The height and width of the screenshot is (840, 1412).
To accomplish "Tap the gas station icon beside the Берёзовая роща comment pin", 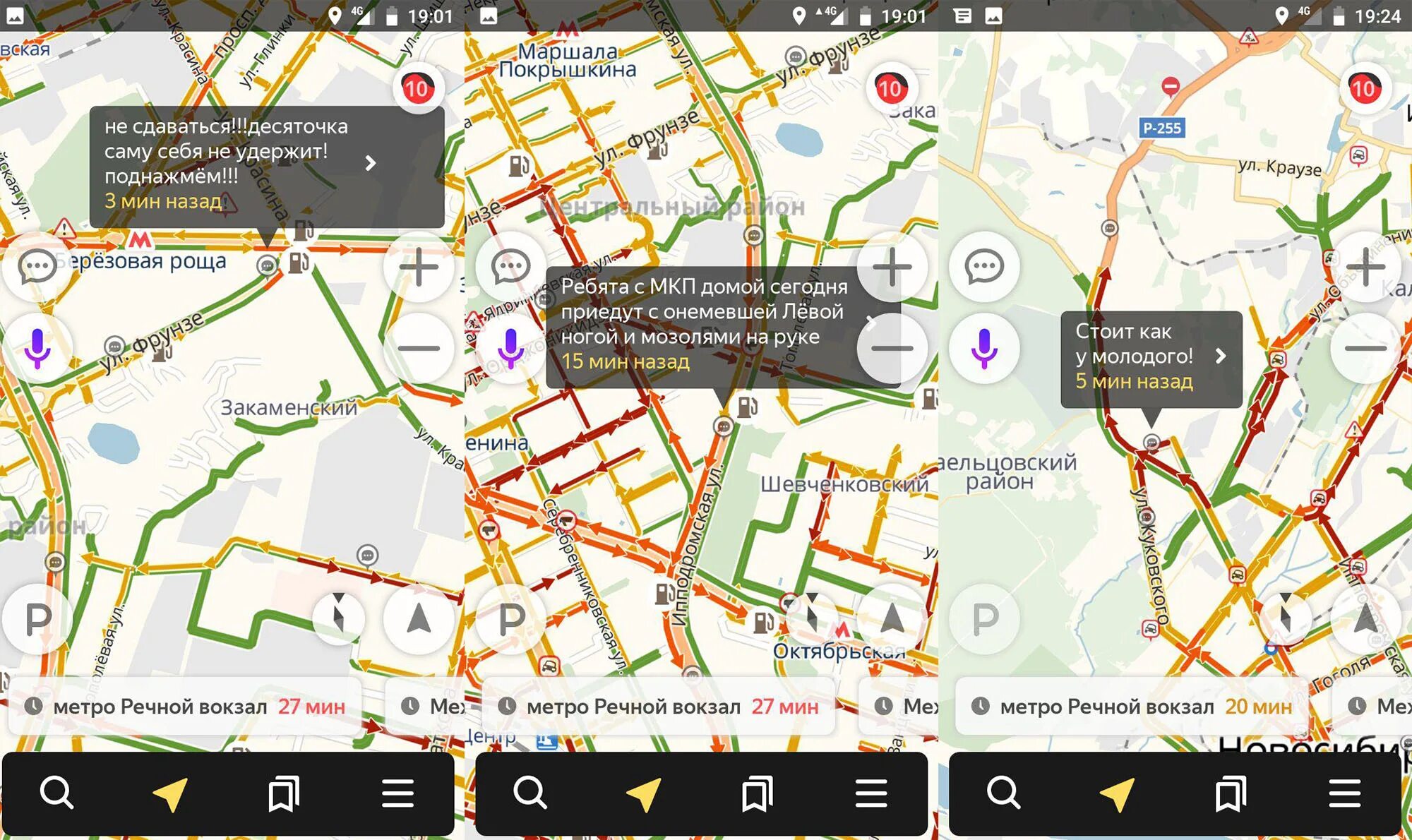I will [x=299, y=263].
